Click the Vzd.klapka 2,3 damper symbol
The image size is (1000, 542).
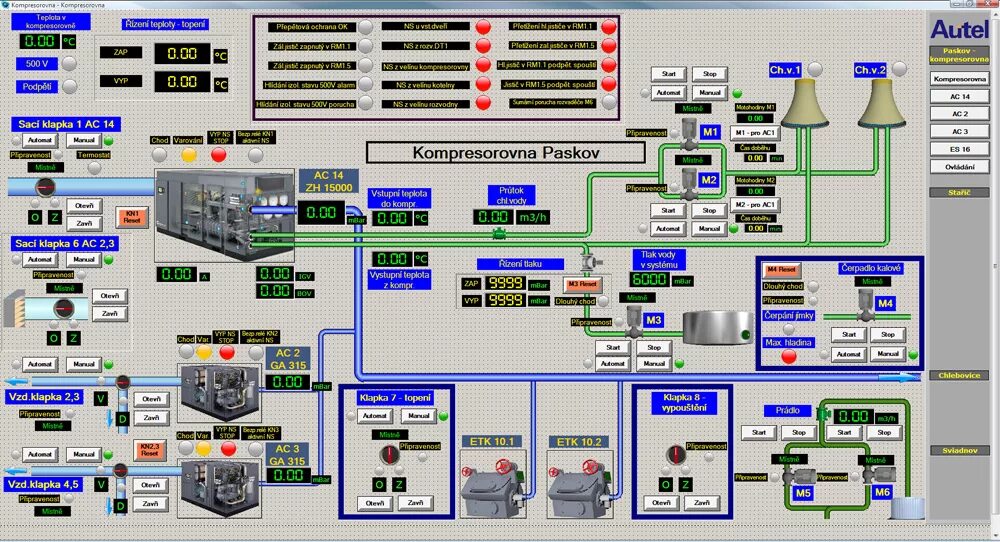tap(122, 382)
